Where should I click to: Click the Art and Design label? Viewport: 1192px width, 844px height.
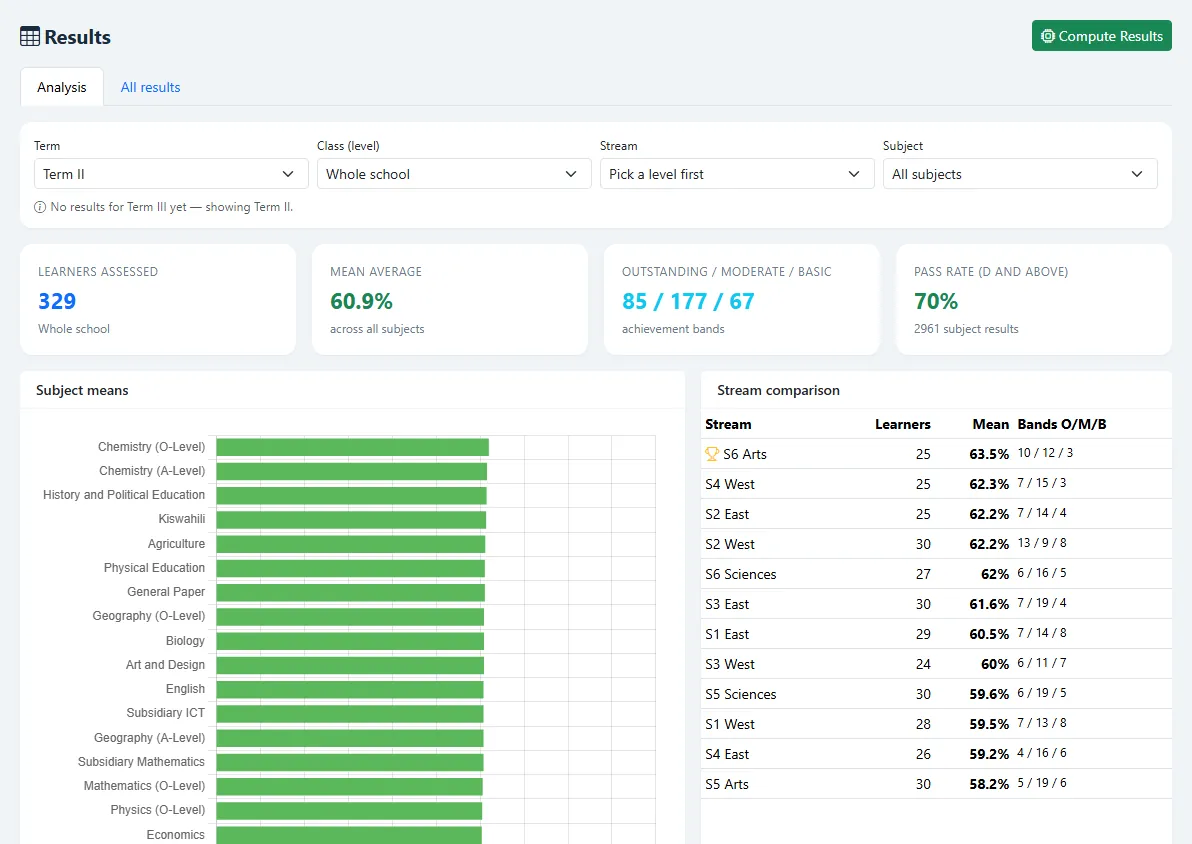click(x=165, y=665)
